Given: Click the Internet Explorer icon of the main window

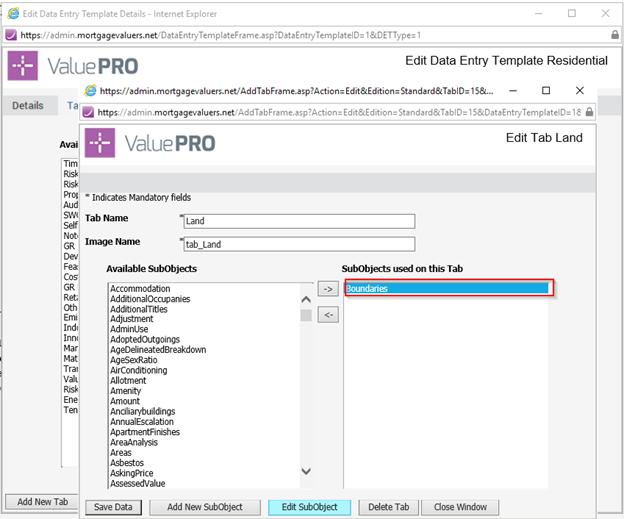Looking at the screenshot, I should pyautogui.click(x=13, y=14).
